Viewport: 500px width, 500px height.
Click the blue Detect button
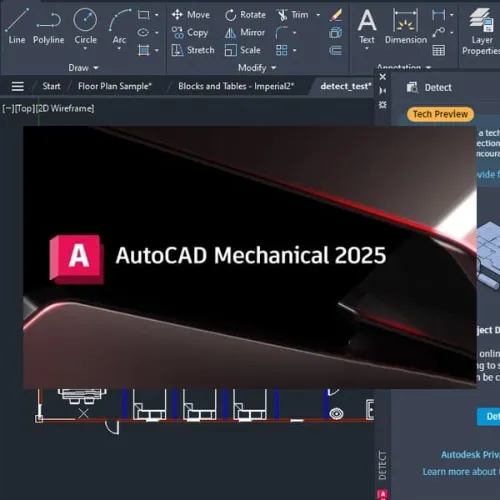coord(489,416)
